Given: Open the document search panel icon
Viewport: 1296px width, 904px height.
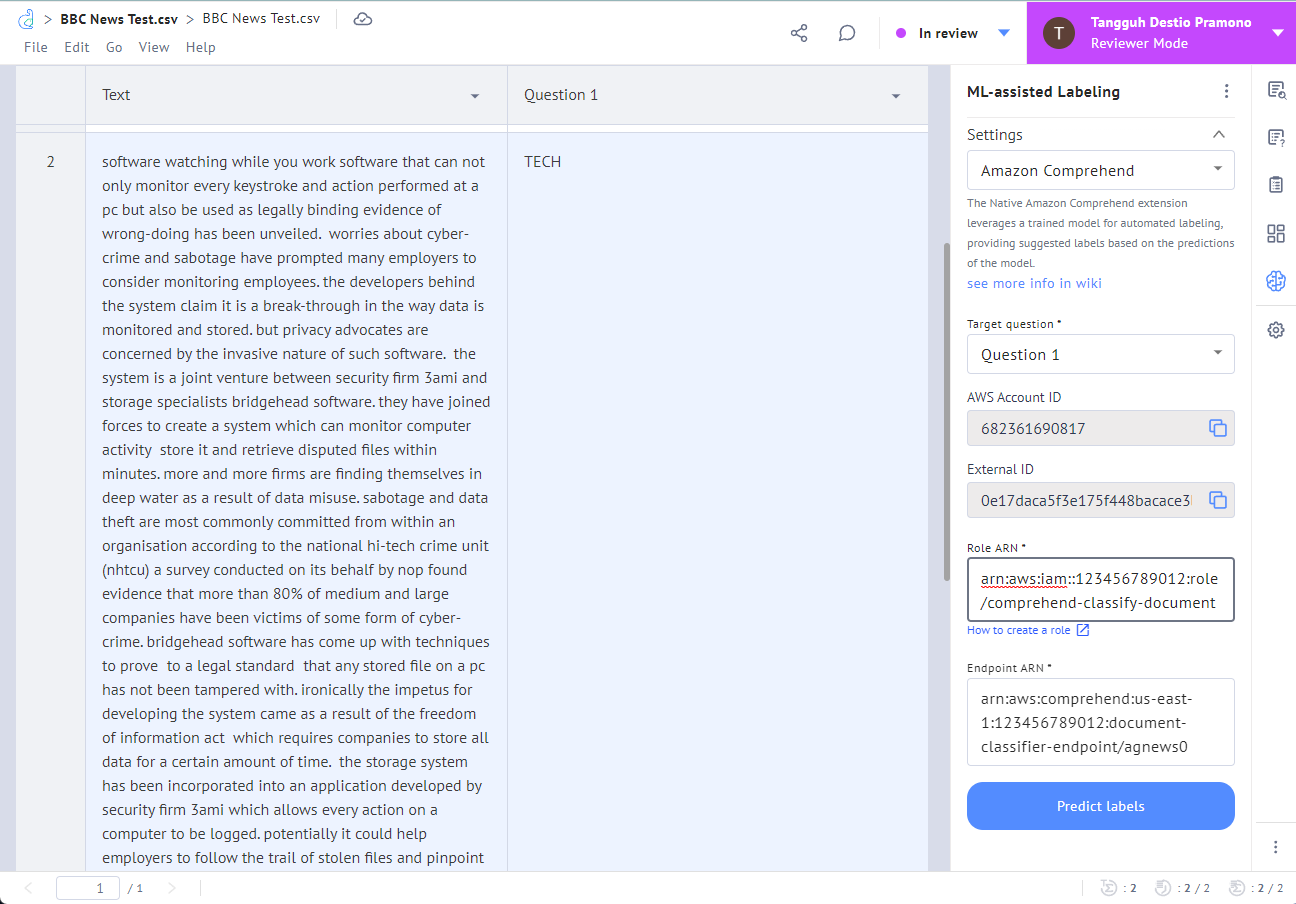Looking at the screenshot, I should coord(1275,90).
